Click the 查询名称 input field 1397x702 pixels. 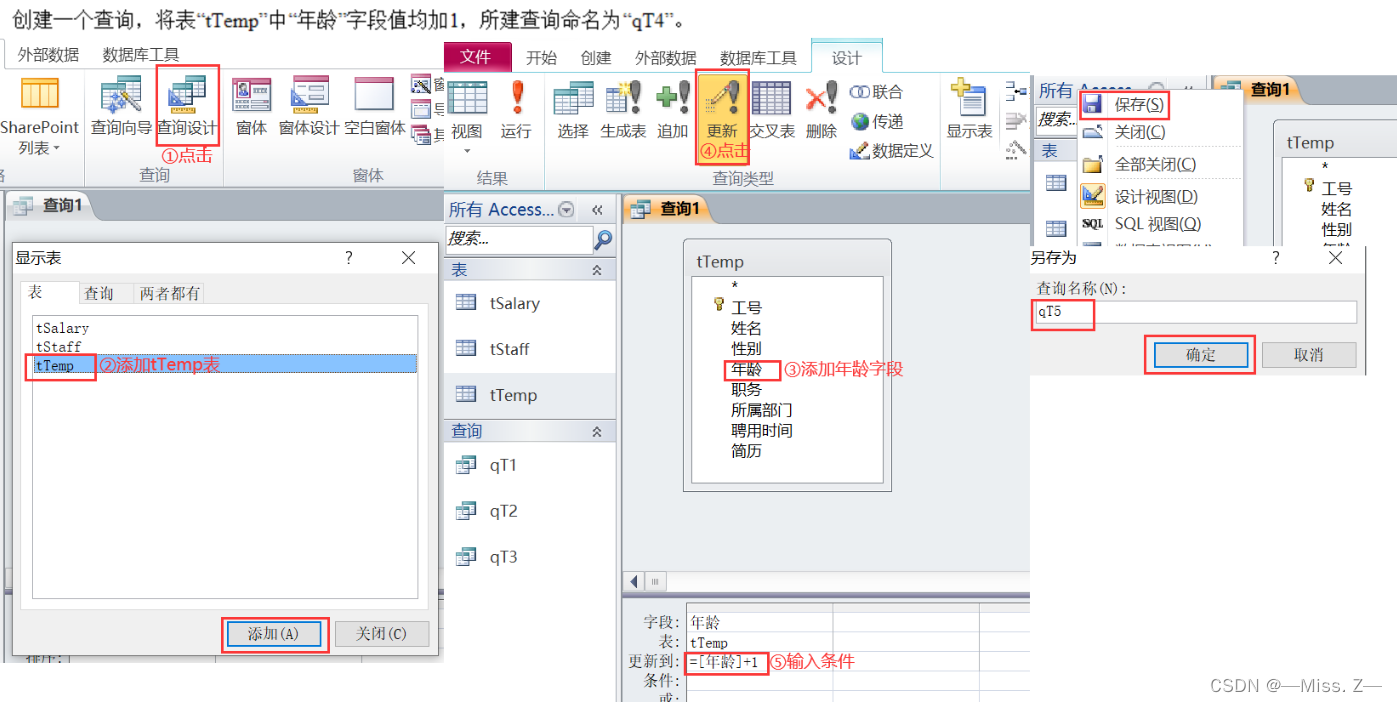point(1195,312)
